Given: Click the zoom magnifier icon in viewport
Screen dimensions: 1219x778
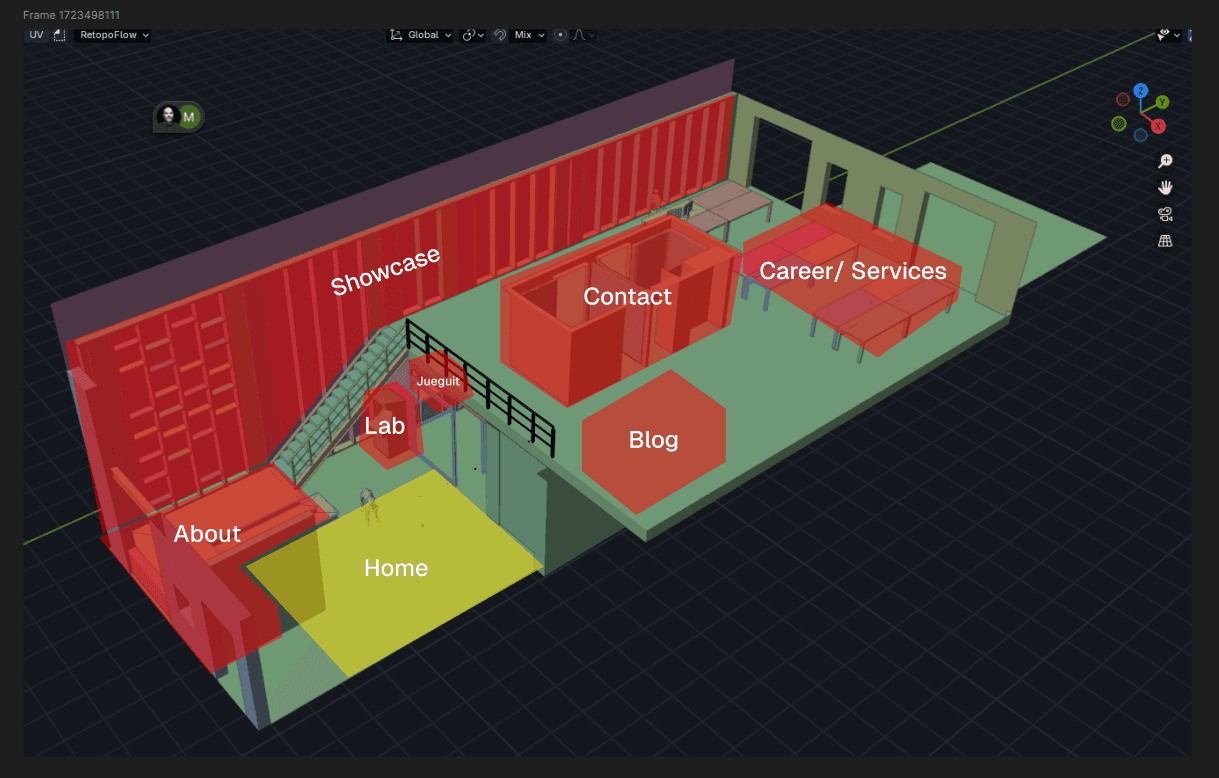Looking at the screenshot, I should [1165, 161].
